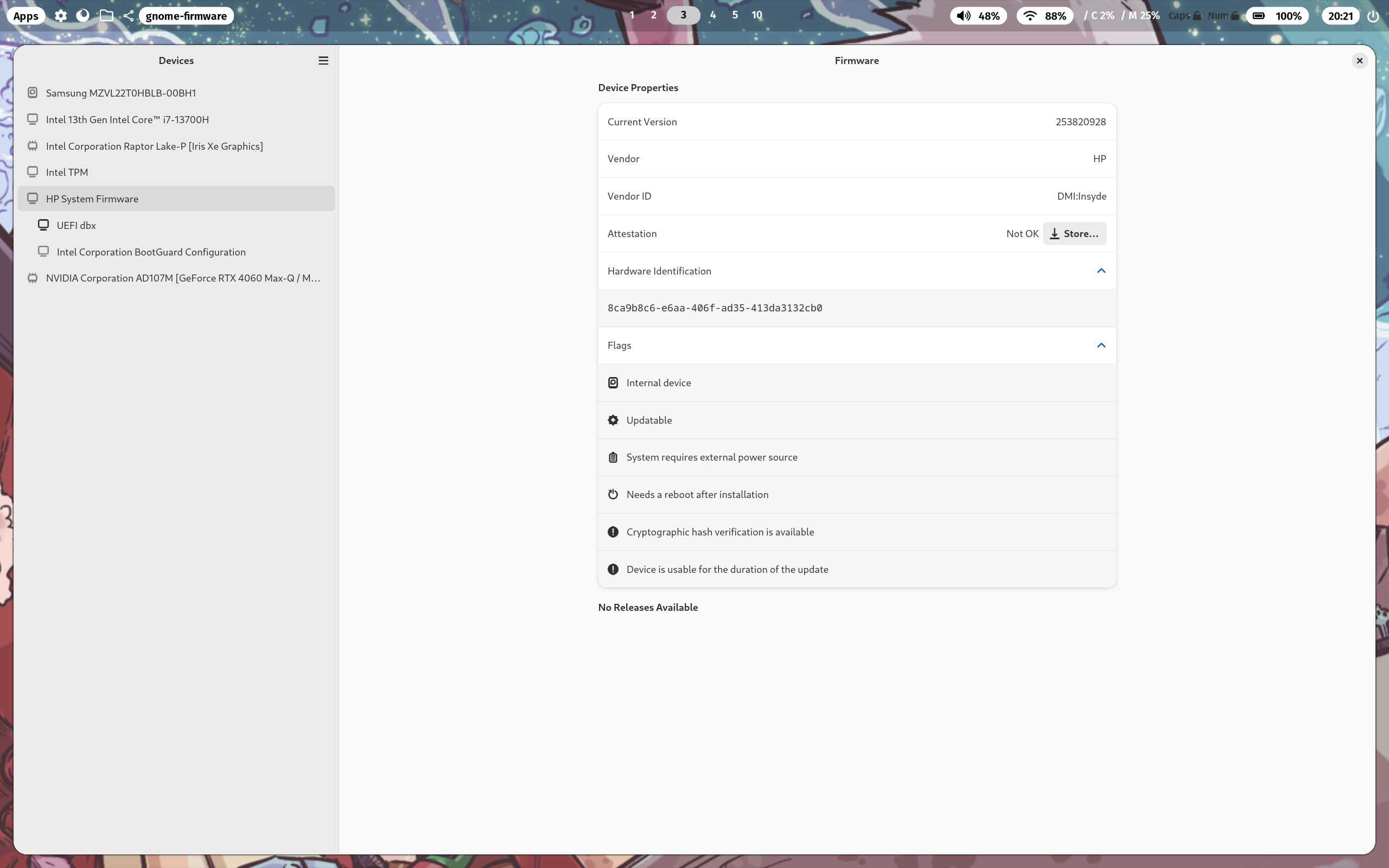The width and height of the screenshot is (1389, 868).
Task: Select Intel Corporation BootGuard Configuration
Action: [x=151, y=252]
